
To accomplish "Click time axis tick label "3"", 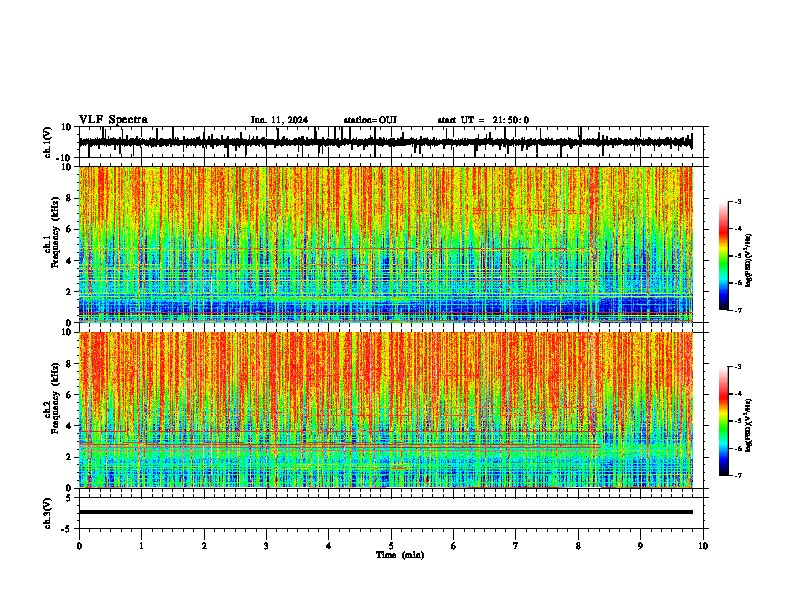I will (266, 546).
